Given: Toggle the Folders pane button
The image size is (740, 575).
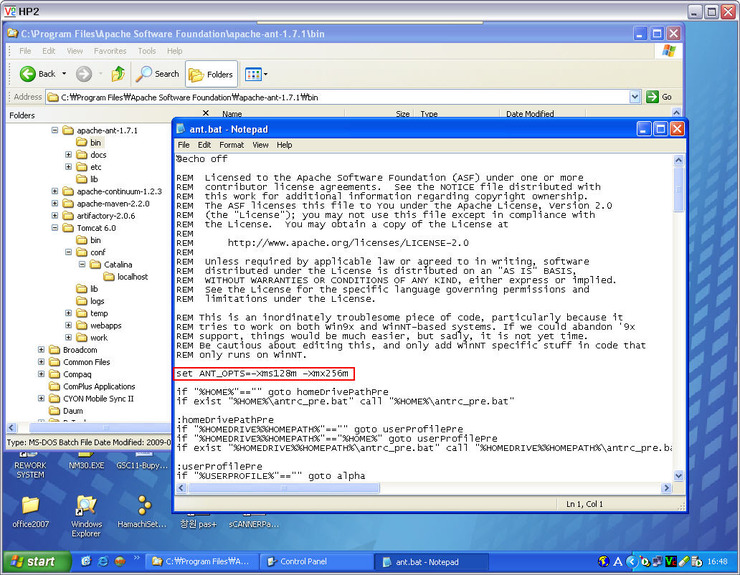Looking at the screenshot, I should pyautogui.click(x=210, y=74).
